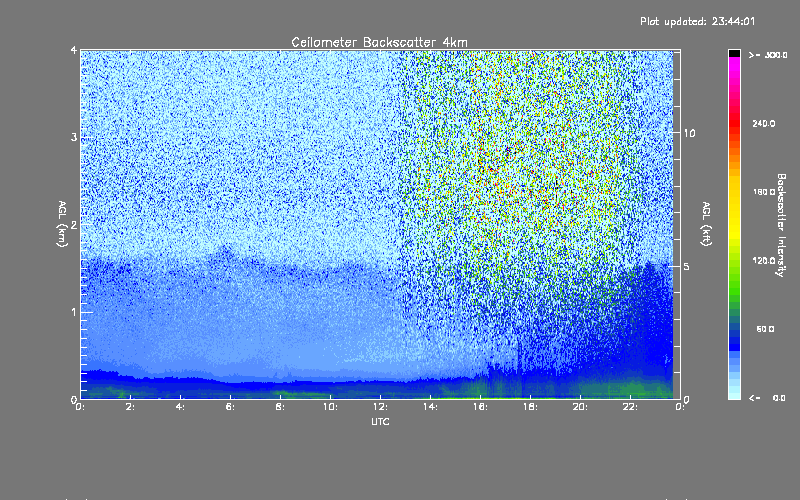Click the '8:' UTC hour tick label
This screenshot has height=500, width=800.
(280, 407)
